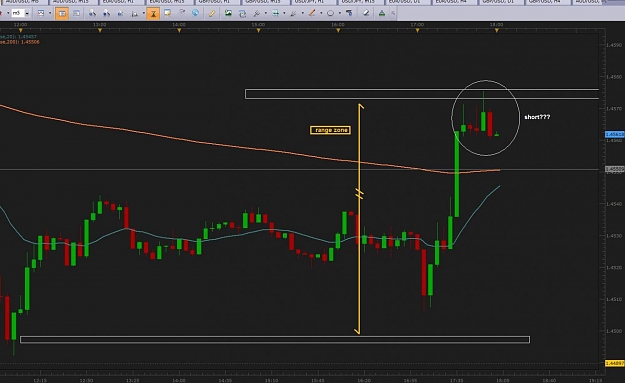Viewport: 625px width, 383px height.
Task: Open the chart type icon in the toolbar
Action: click(x=41, y=13)
